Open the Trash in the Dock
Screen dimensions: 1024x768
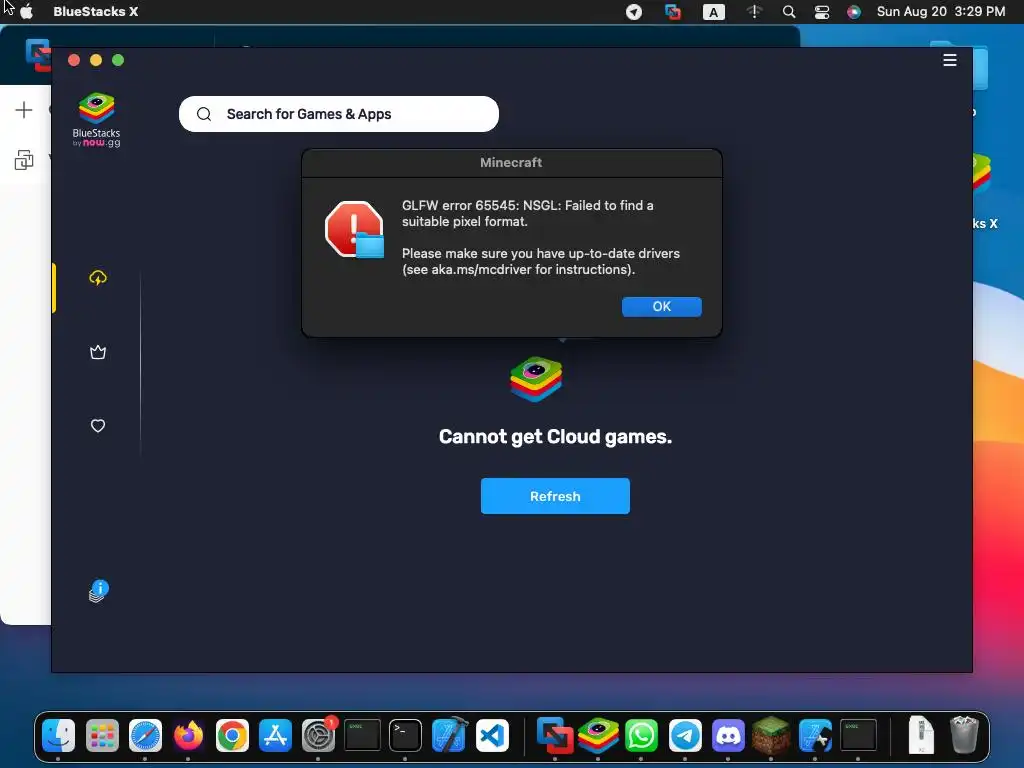[963, 735]
